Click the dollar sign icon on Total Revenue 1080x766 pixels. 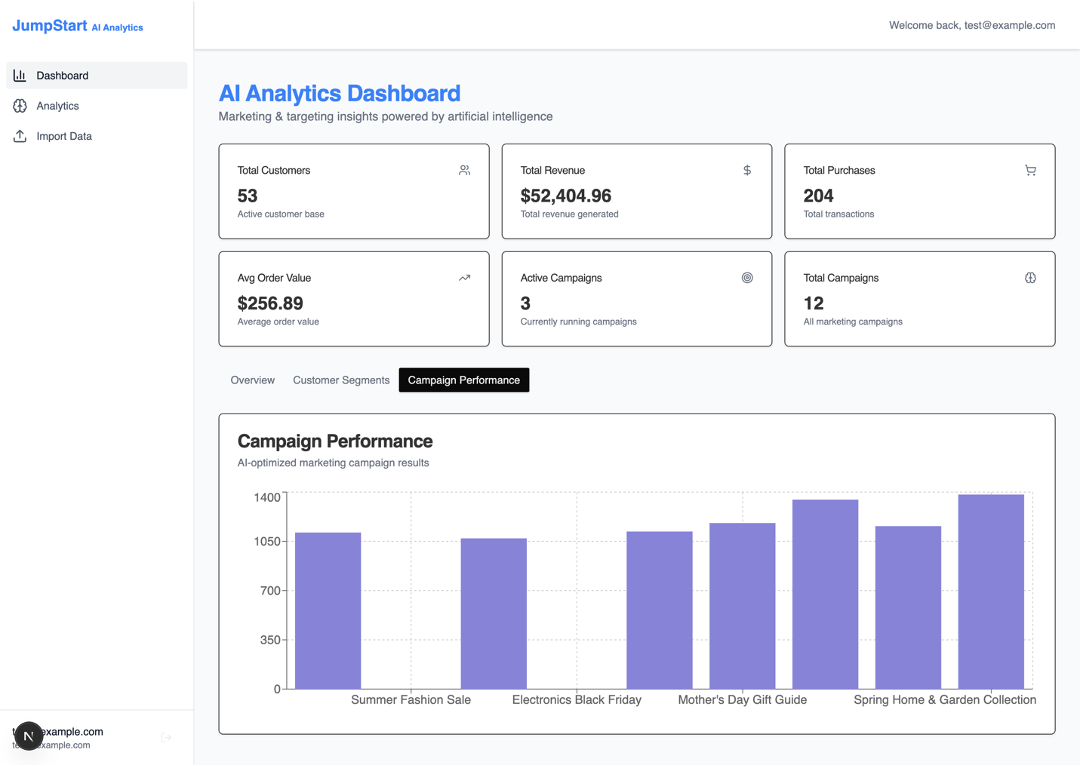[747, 170]
